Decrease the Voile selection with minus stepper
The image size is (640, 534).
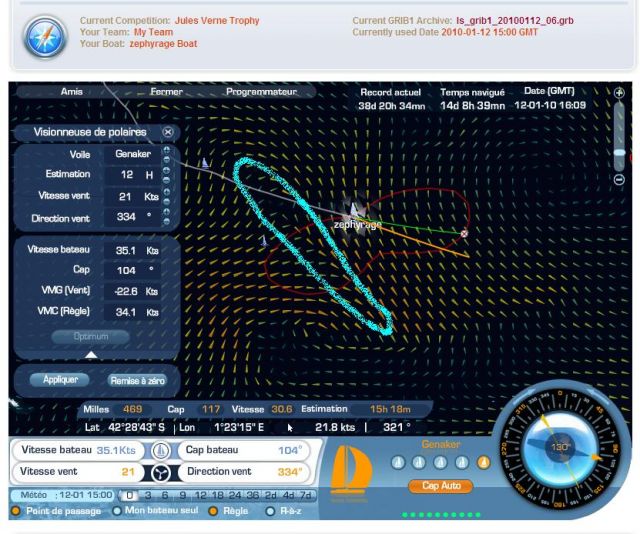167,159
